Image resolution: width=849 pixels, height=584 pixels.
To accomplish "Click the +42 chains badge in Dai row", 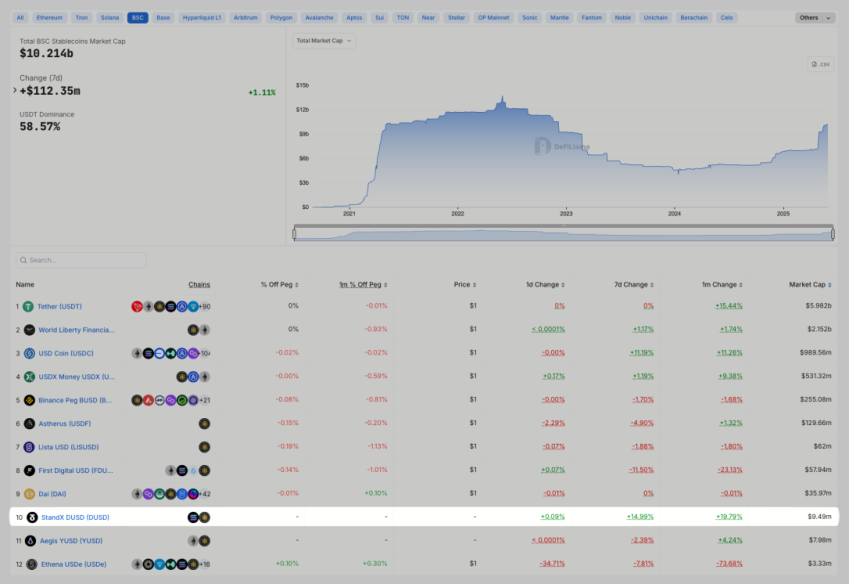I will (205, 494).
